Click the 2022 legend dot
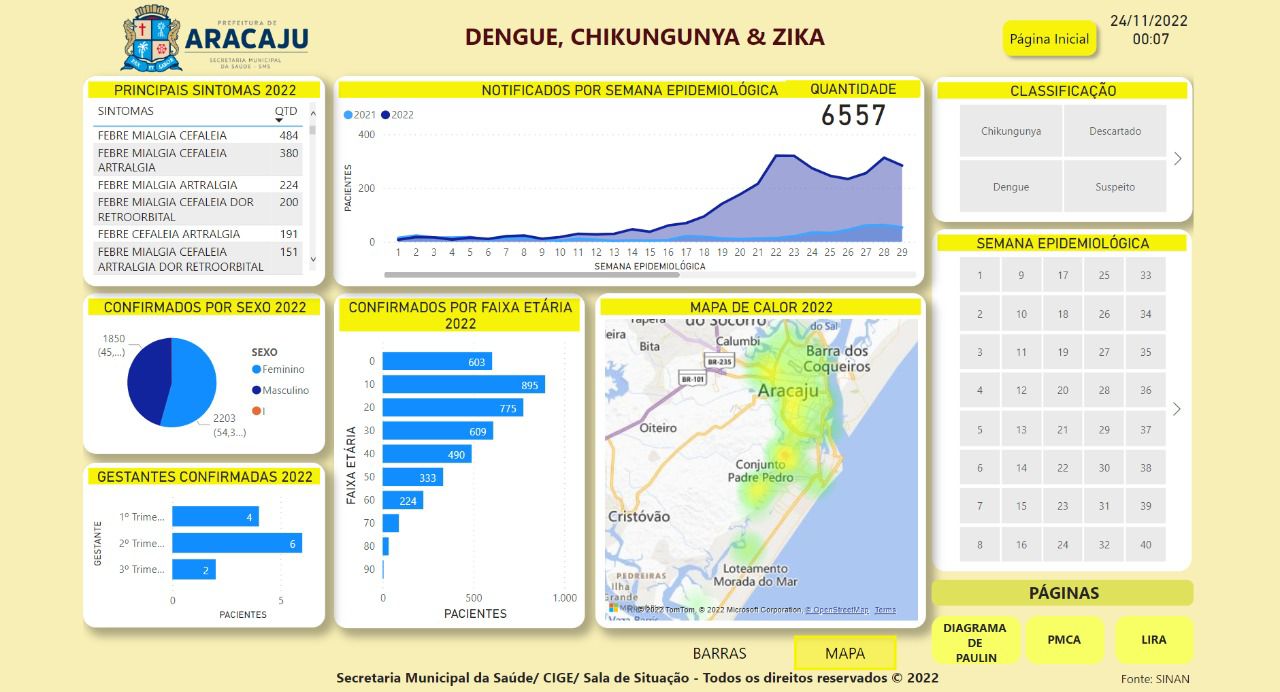The width and height of the screenshot is (1280, 692). click(x=385, y=115)
